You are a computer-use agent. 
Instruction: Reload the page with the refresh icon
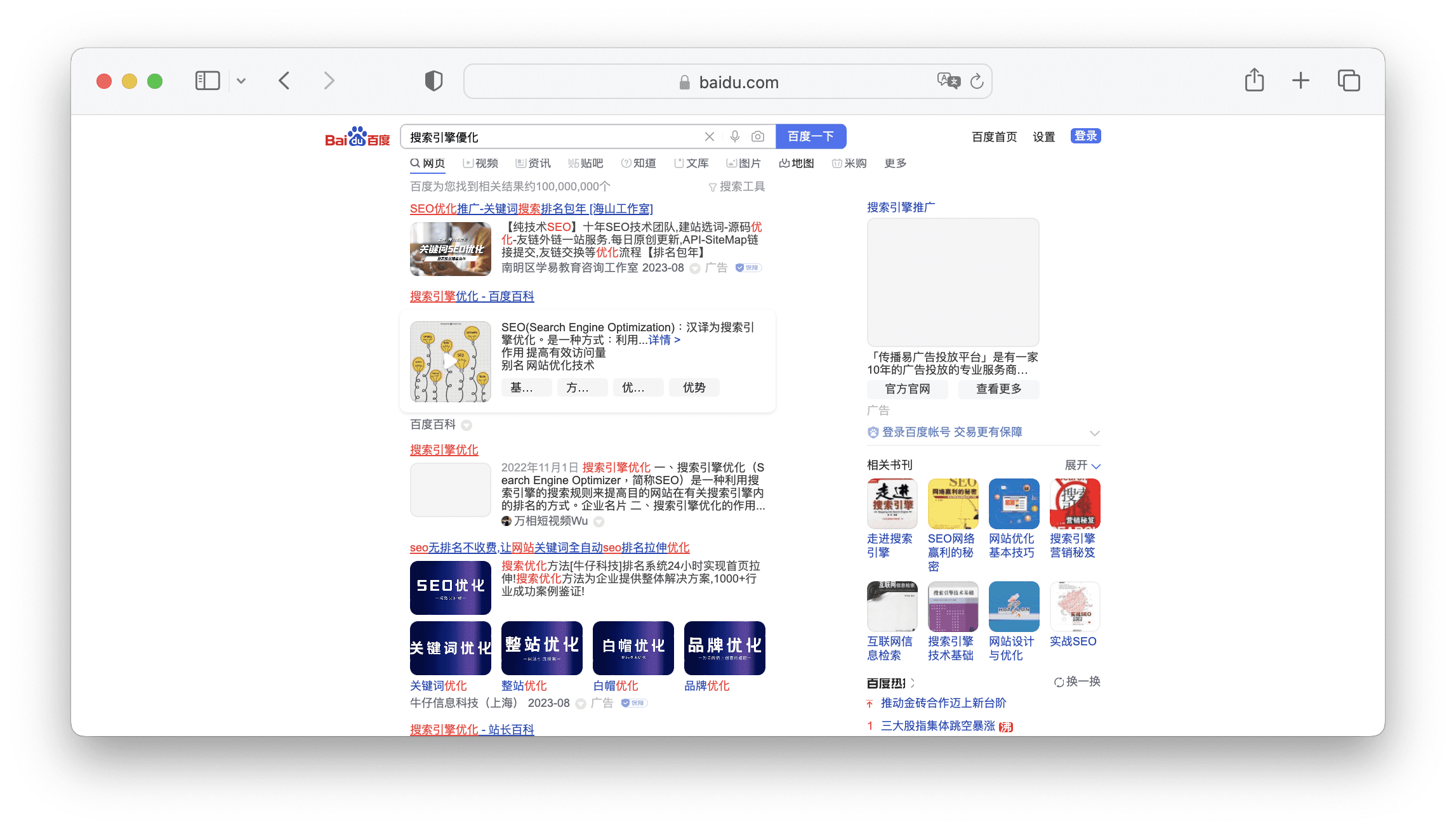tap(977, 81)
